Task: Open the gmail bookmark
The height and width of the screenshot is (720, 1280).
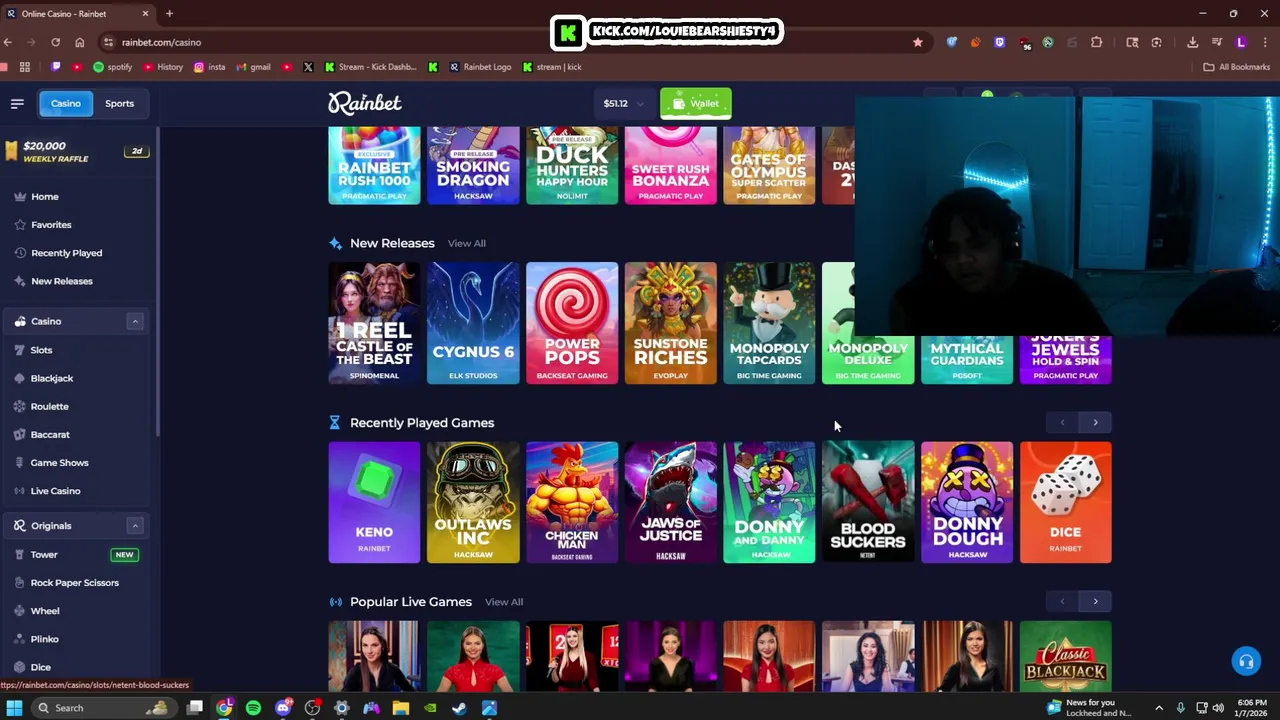Action: coord(253,67)
